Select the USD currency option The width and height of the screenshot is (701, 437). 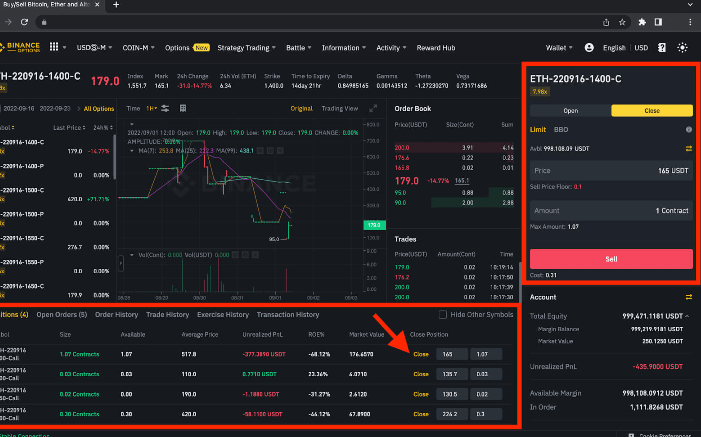coord(641,47)
